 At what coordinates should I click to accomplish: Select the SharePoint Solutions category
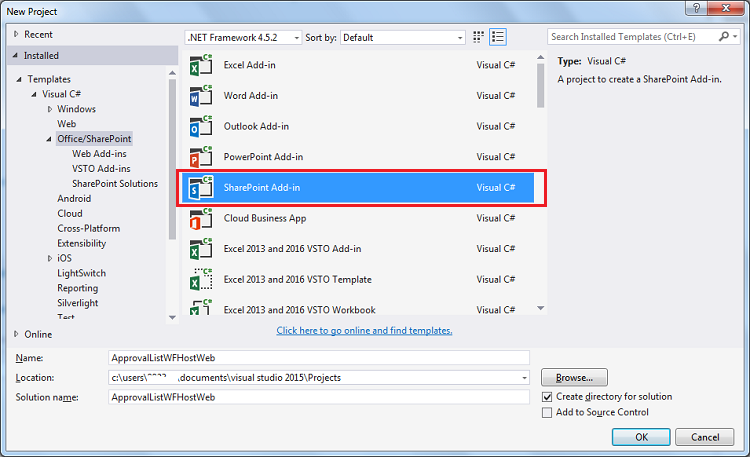115,183
